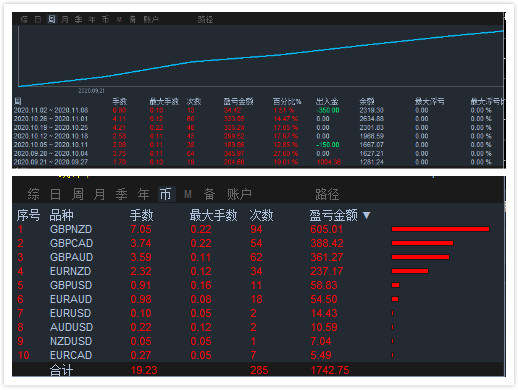The height and width of the screenshot is (390, 518).
Task: Sort by the 序号 column header
Action: tap(28, 215)
